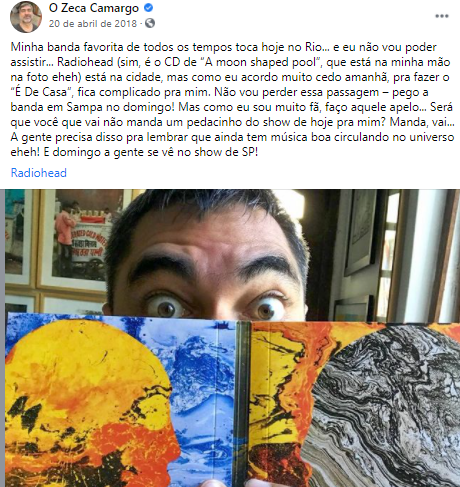Follow the blue Radiohead link below the text
460x487 pixels.
tap(39, 173)
